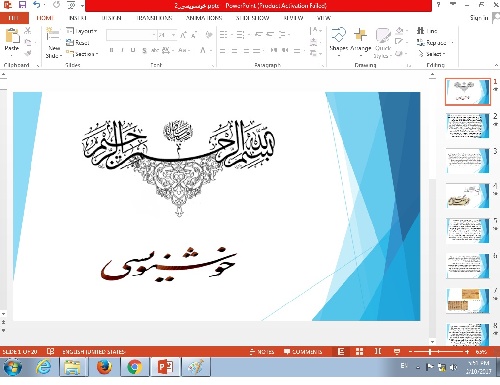500x385 pixels.
Task: Open the FILE tab
Action: pyautogui.click(x=13, y=18)
